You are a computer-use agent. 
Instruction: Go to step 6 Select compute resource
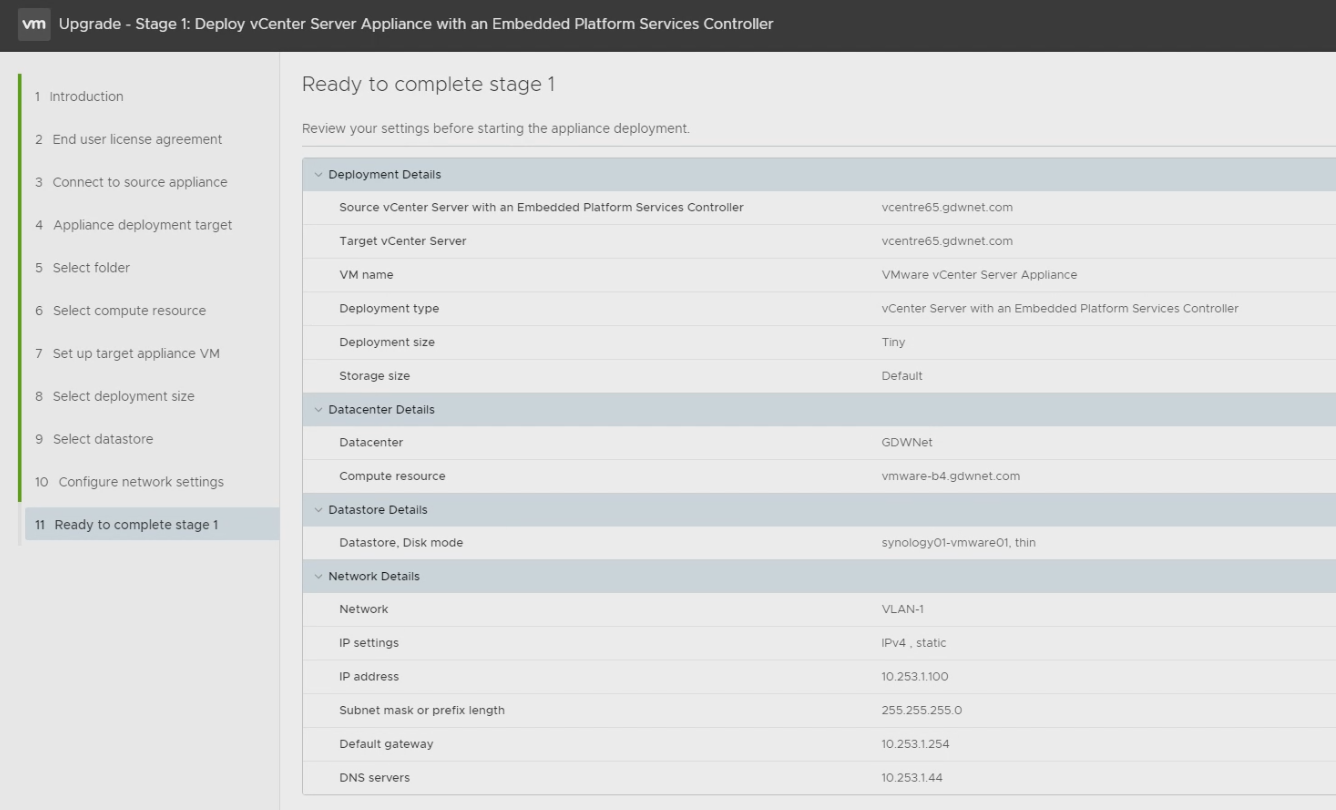[120, 311]
